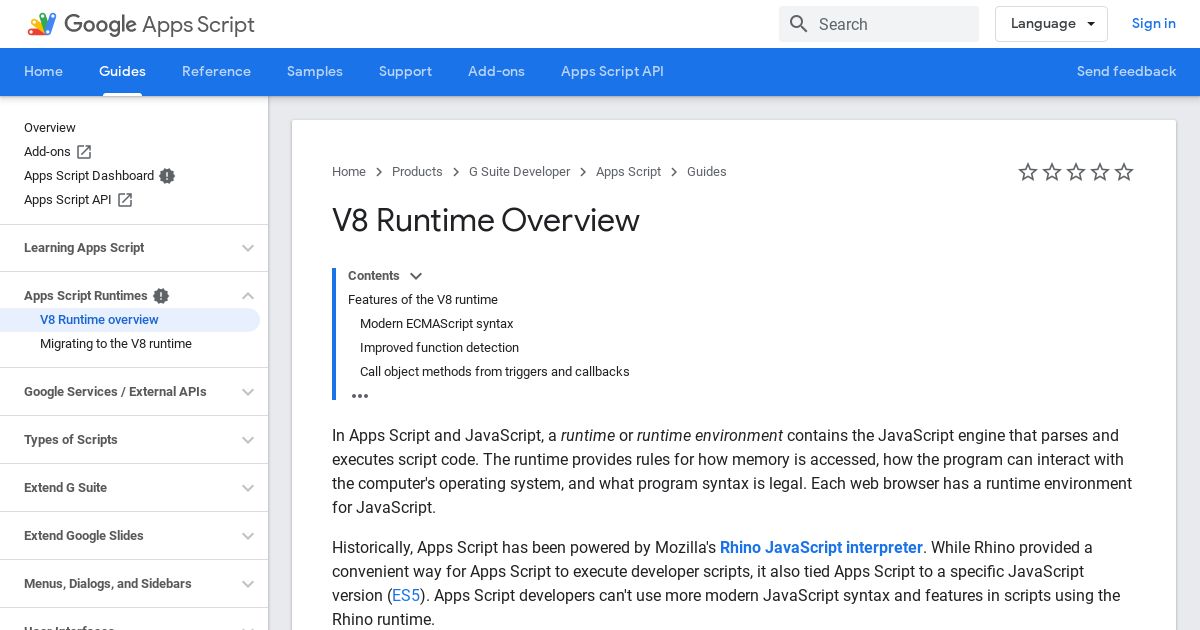Collapse the Contents list chevron
Screen dimensions: 1200x630
pyautogui.click(x=416, y=276)
